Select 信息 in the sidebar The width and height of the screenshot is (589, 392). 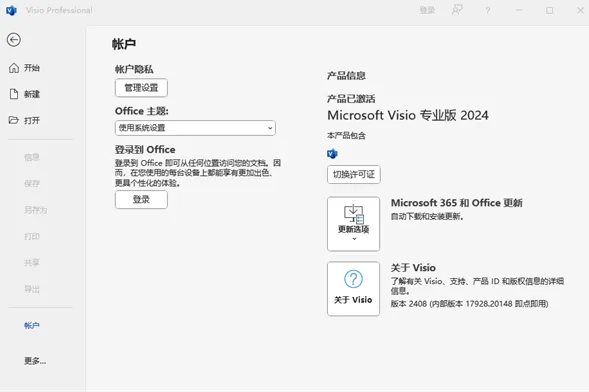pyautogui.click(x=32, y=157)
